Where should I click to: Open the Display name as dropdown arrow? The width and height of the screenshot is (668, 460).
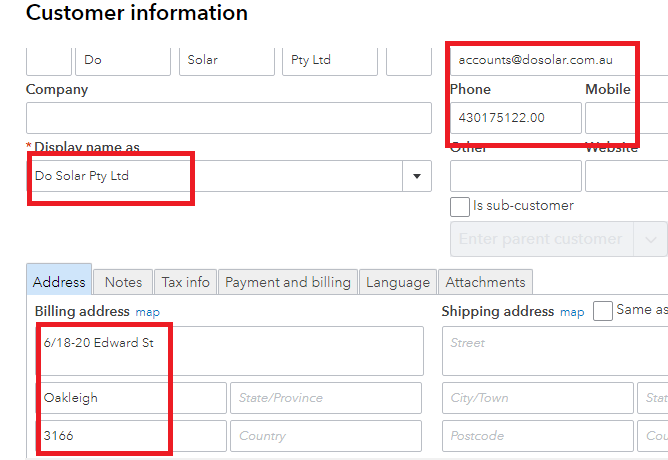click(417, 176)
